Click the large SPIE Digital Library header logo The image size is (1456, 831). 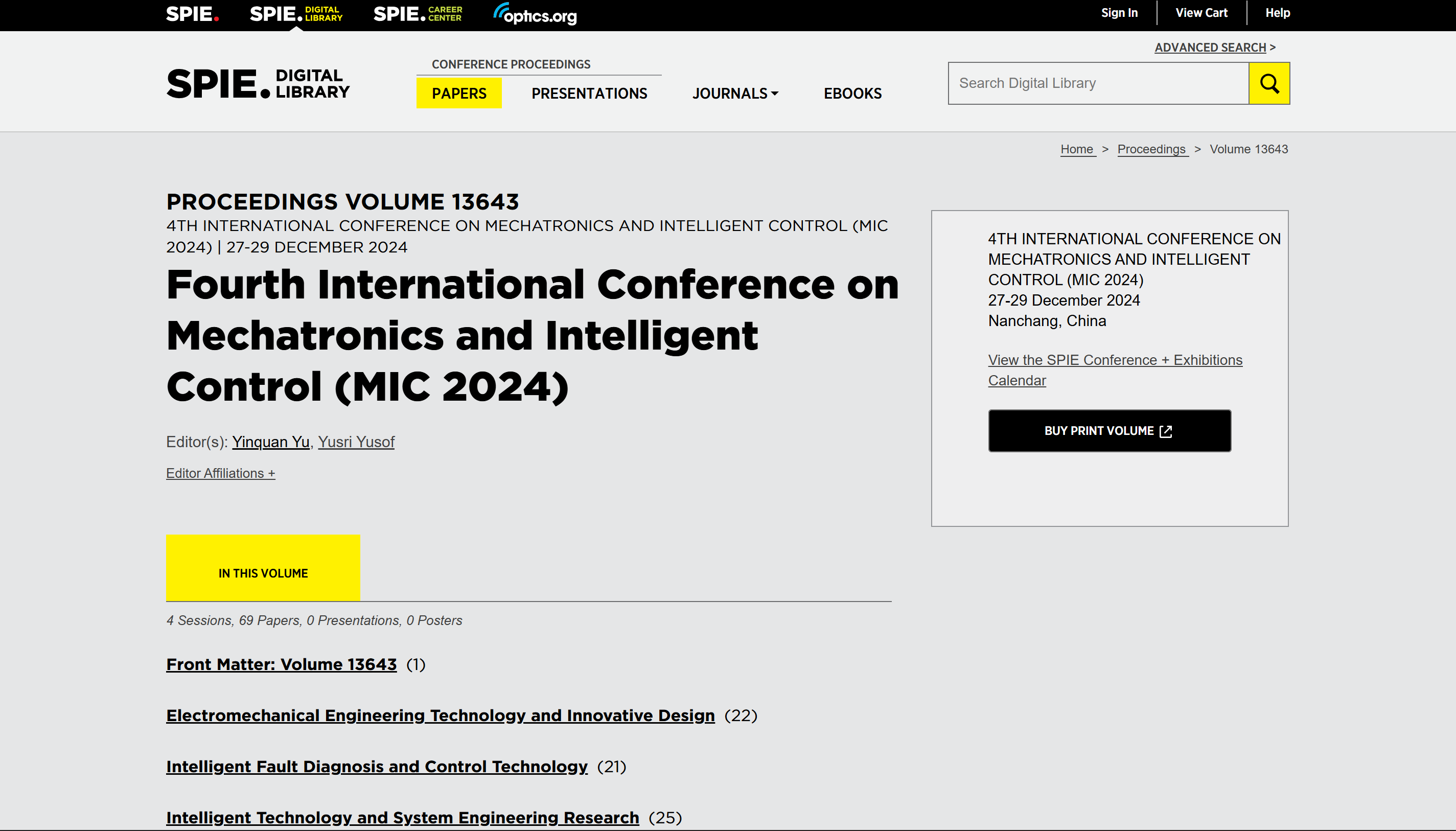tap(258, 84)
